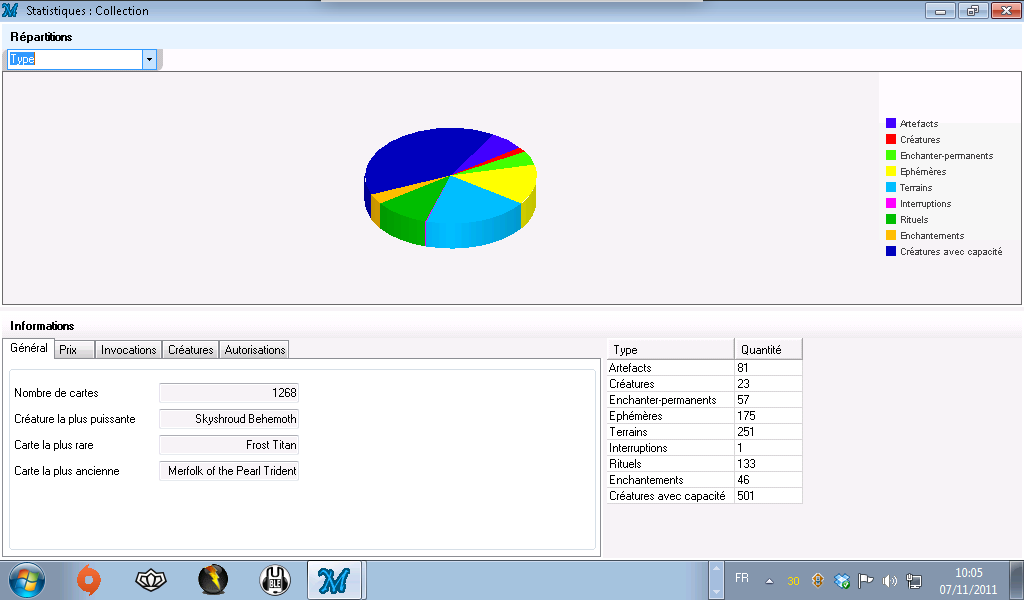Select the Enchanter-permanents table row
Viewport: 1024px width, 600px height.
coord(705,400)
